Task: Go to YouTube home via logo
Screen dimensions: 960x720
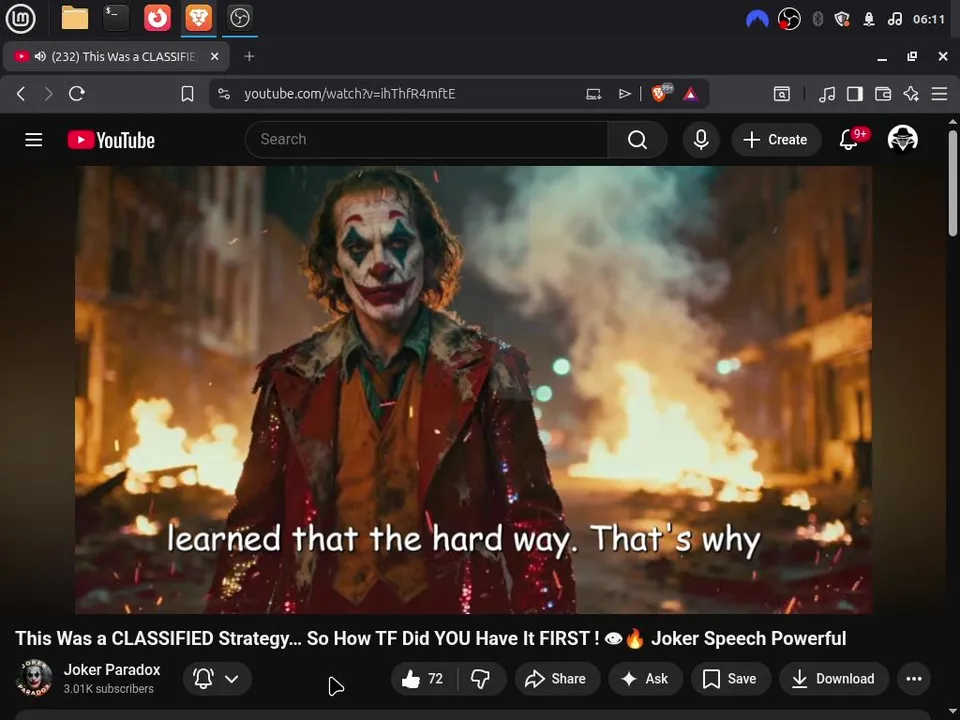Action: (111, 140)
